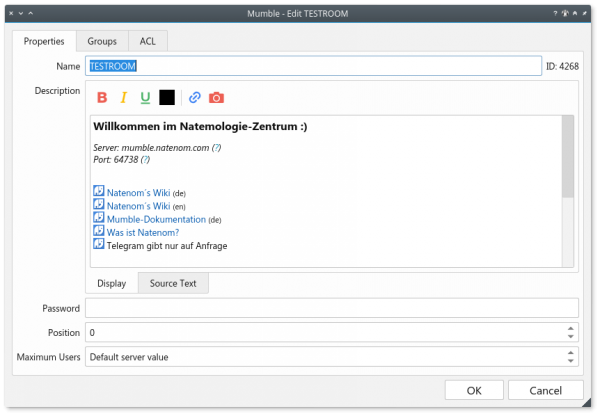Toggle underline formatting in description toolbar
The height and width of the screenshot is (416, 600).
point(145,98)
